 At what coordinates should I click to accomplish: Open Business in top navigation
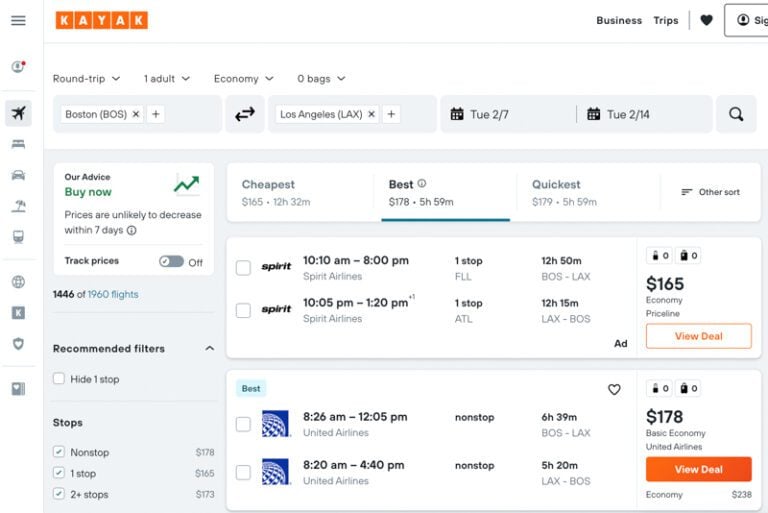pyautogui.click(x=619, y=21)
